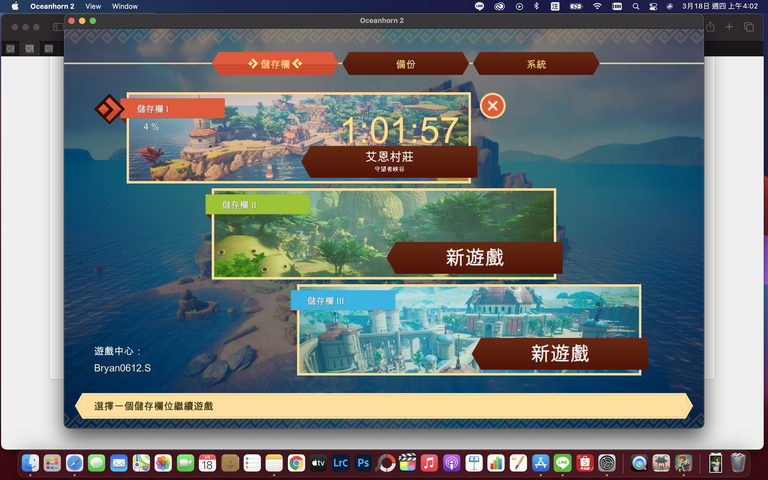
Task: Click the 儲存欄 III blue label
Action: [x=343, y=300]
